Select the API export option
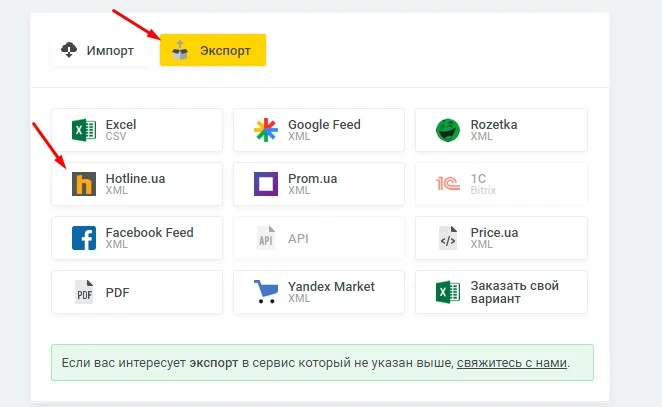 click(x=319, y=238)
